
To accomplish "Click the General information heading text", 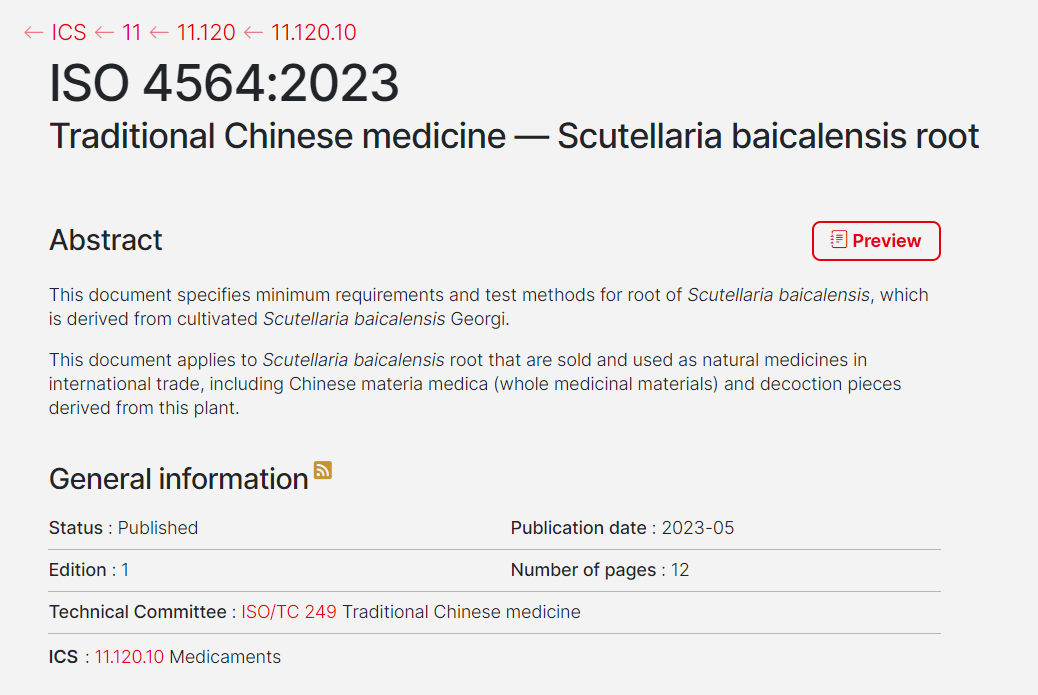I will (178, 479).
